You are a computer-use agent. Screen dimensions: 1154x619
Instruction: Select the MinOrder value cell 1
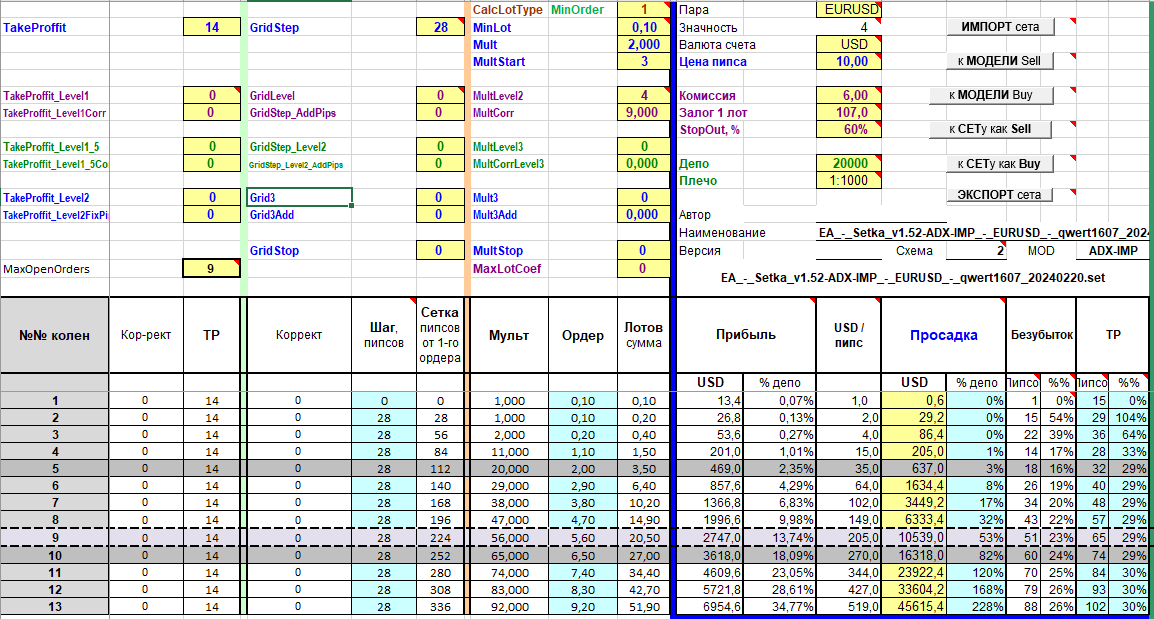(644, 10)
